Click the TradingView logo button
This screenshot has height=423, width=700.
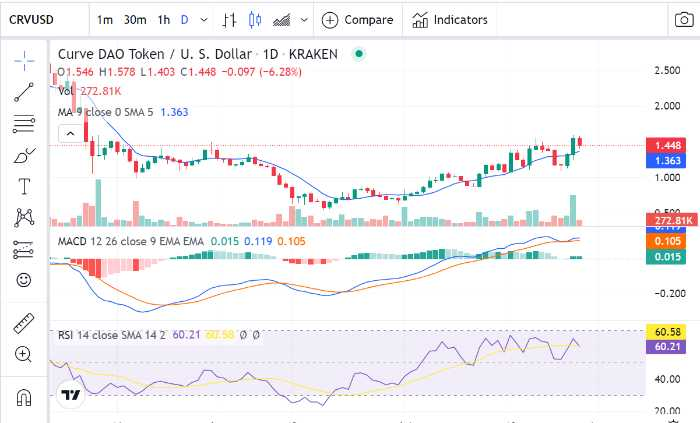(x=71, y=395)
